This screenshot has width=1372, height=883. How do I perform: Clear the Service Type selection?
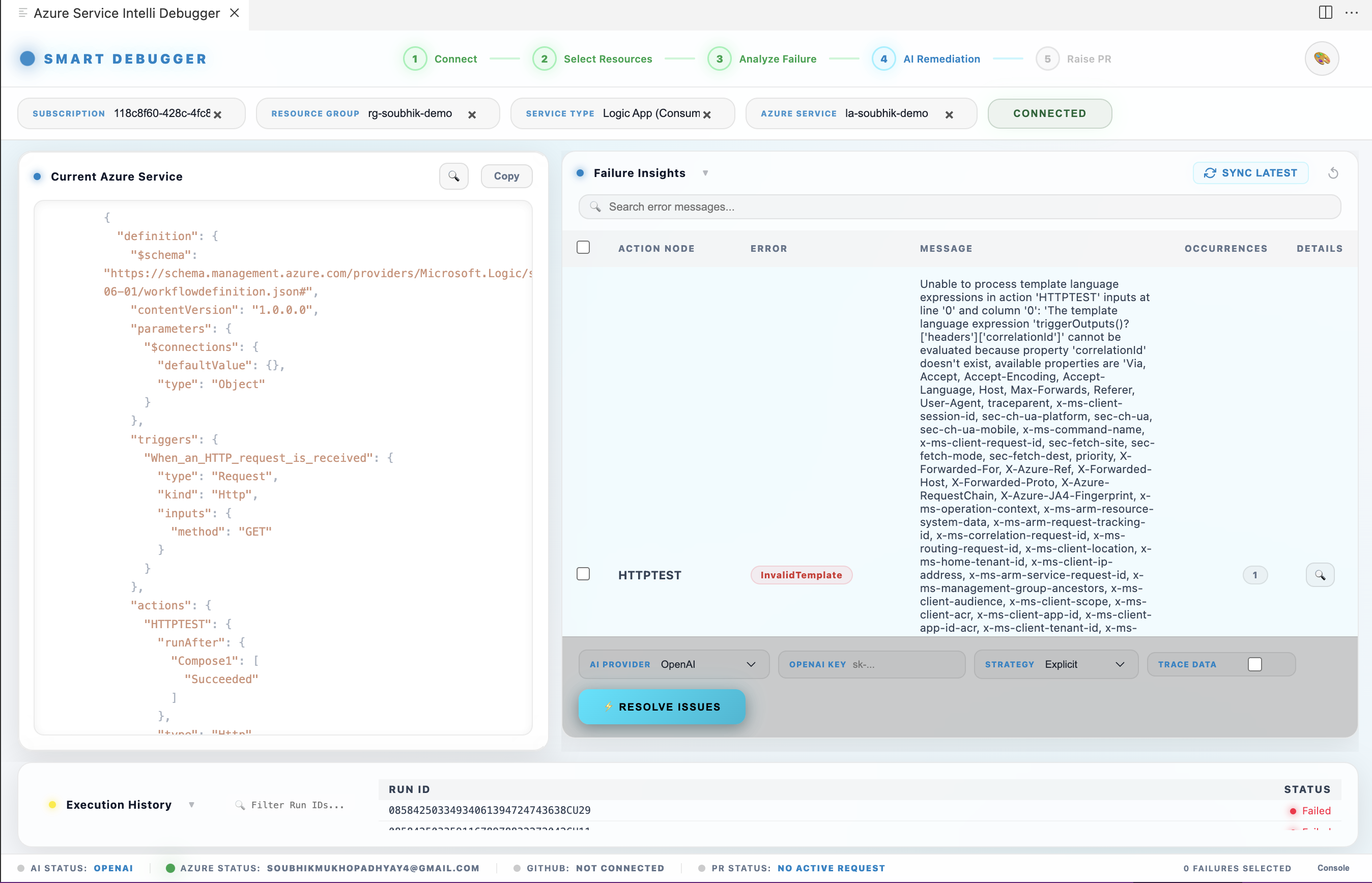707,114
